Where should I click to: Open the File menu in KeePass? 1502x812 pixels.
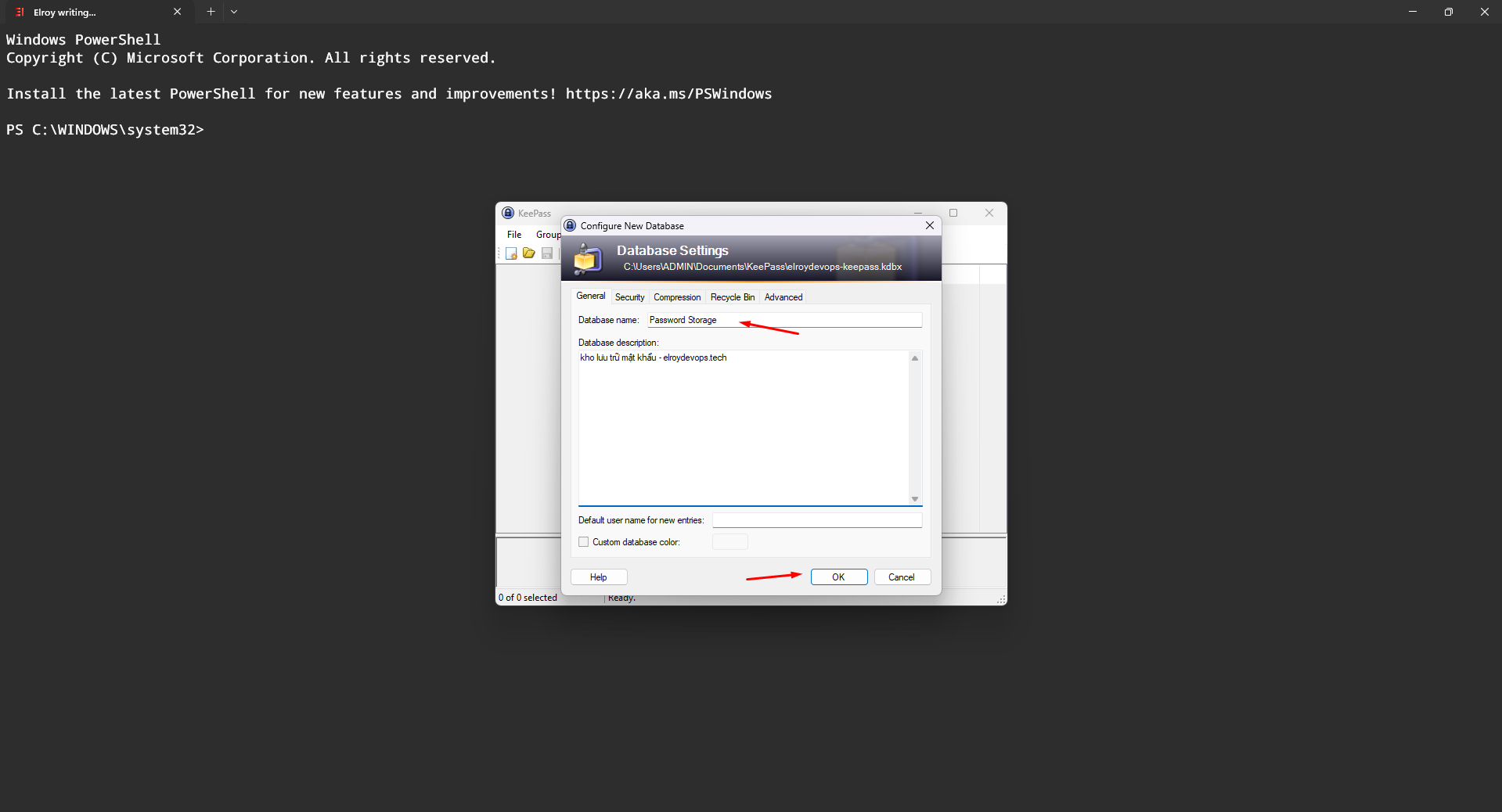coord(514,235)
